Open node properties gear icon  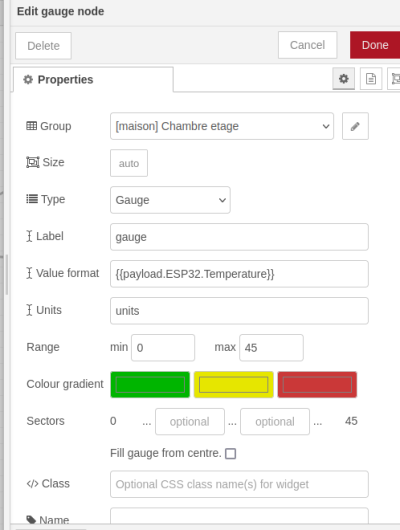pyautogui.click(x=344, y=79)
